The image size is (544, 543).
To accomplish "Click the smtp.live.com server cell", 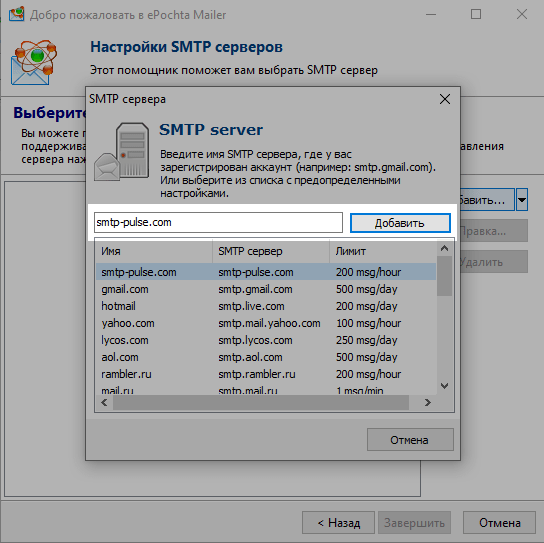I will click(x=251, y=306).
